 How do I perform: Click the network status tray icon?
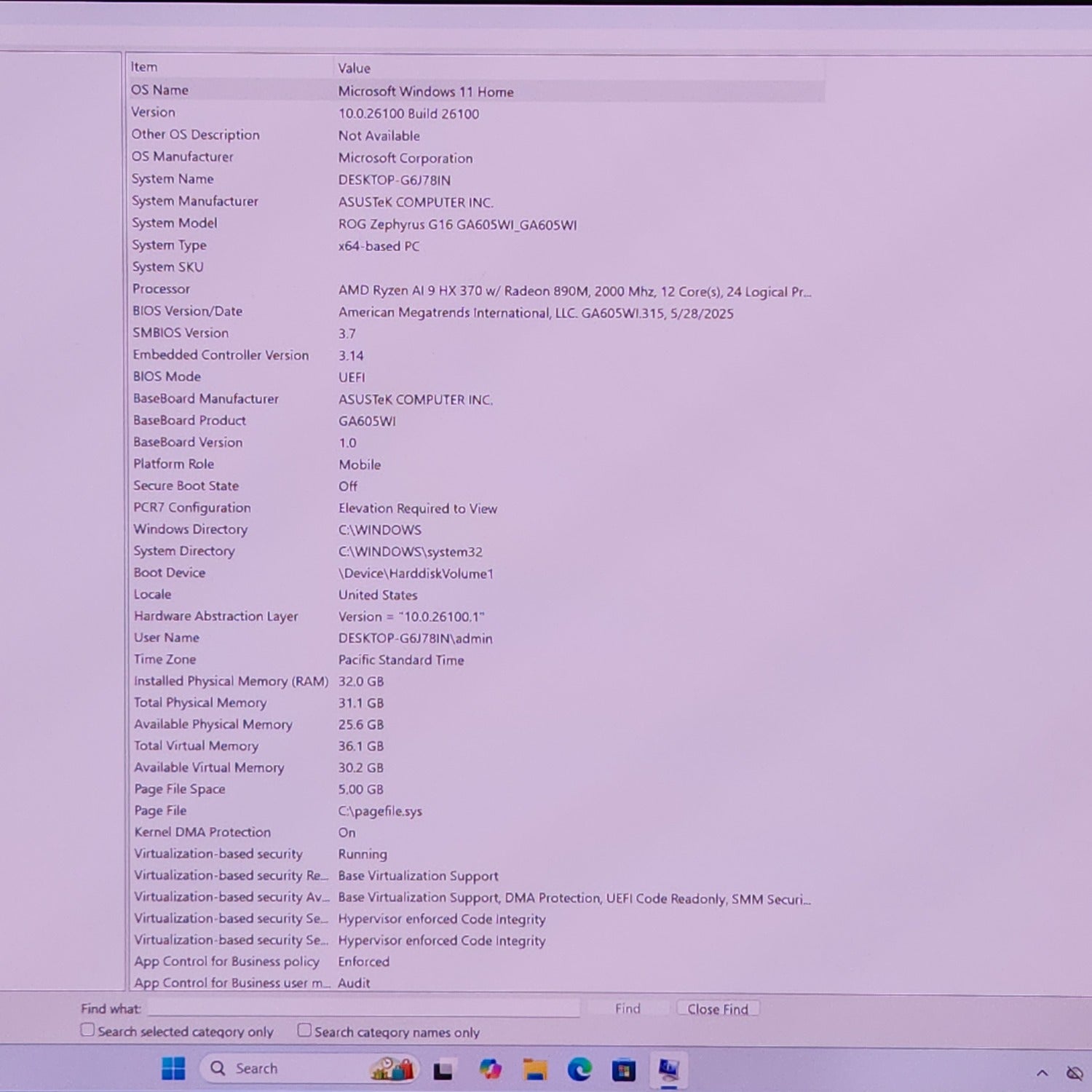(x=1075, y=1072)
